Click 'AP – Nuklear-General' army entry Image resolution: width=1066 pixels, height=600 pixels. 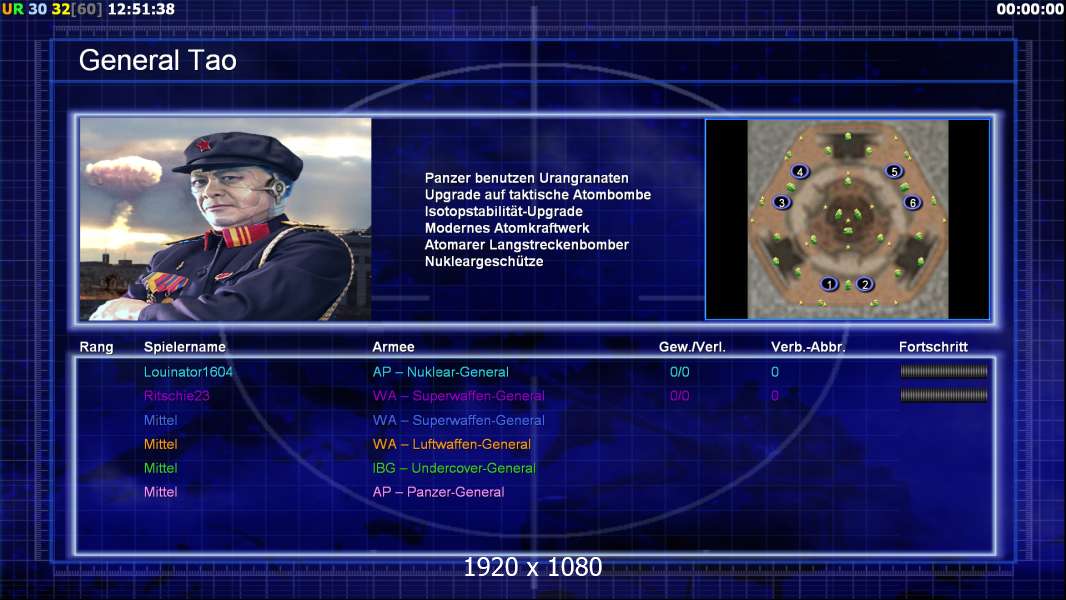point(441,372)
